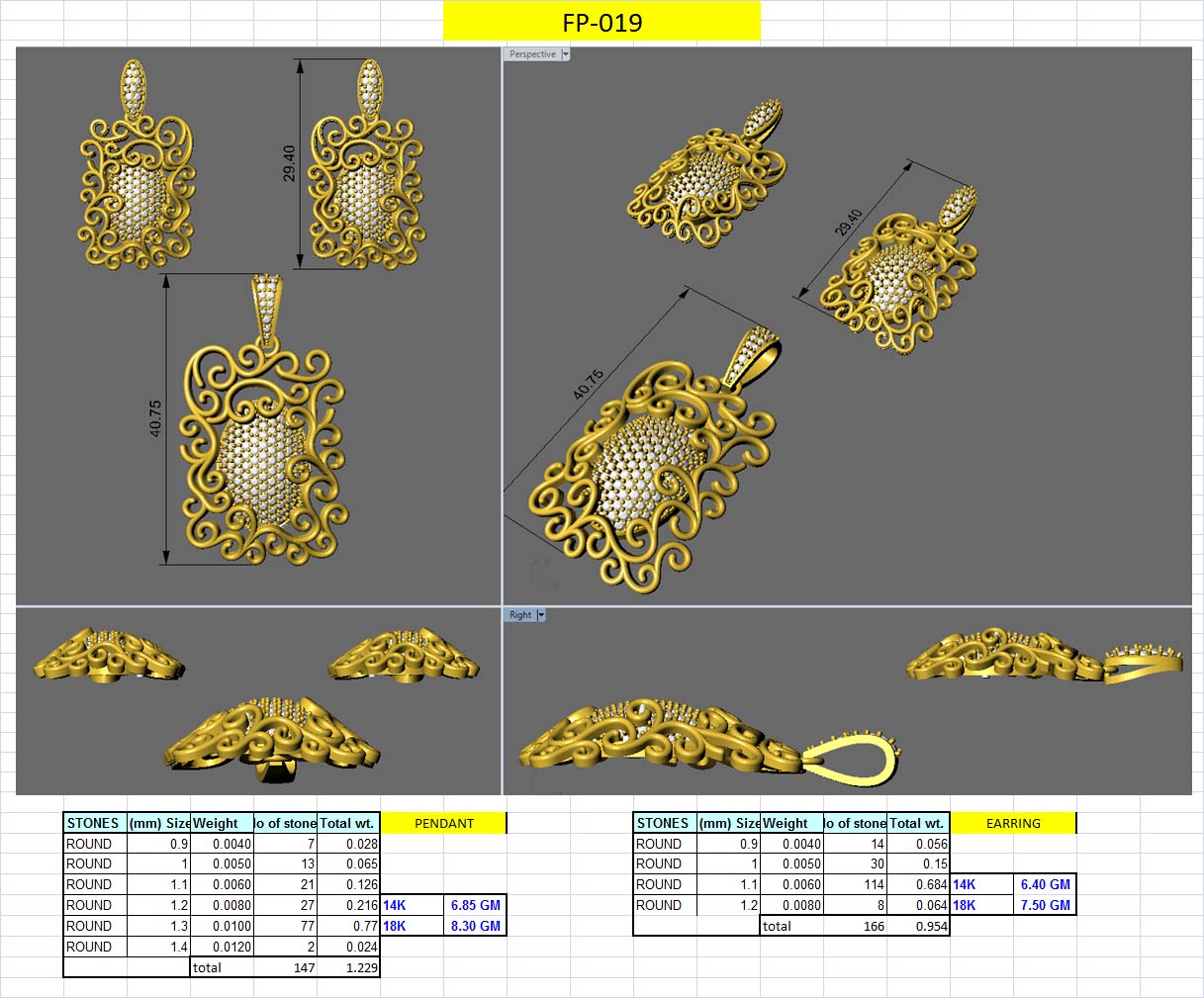
Task: Click the yellow EARRING header cell
Action: (1014, 823)
